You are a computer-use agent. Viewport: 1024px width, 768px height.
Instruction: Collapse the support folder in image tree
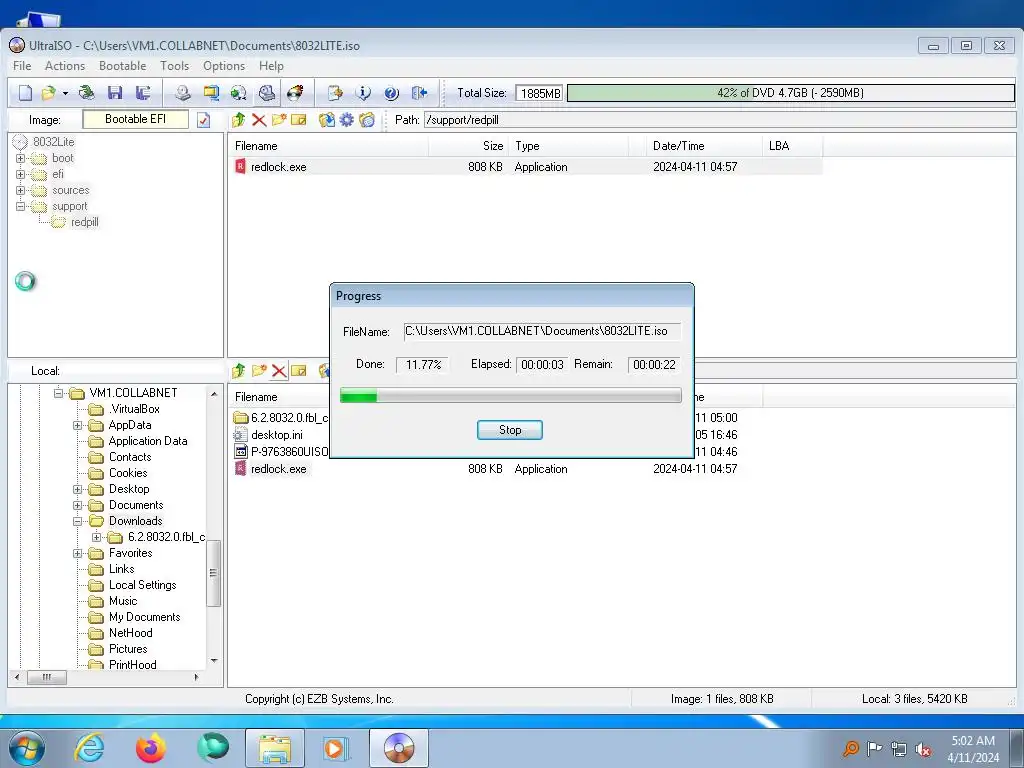coord(20,206)
